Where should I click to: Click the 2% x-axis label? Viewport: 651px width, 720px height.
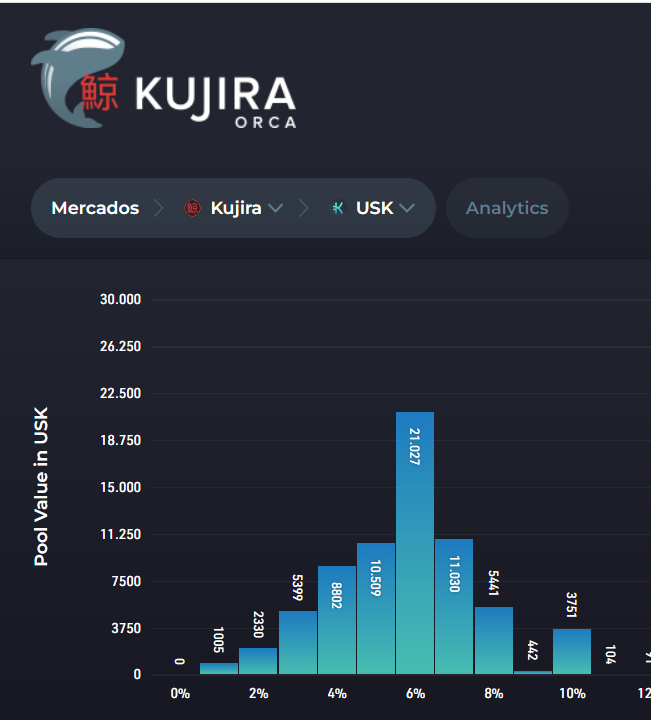click(x=258, y=693)
